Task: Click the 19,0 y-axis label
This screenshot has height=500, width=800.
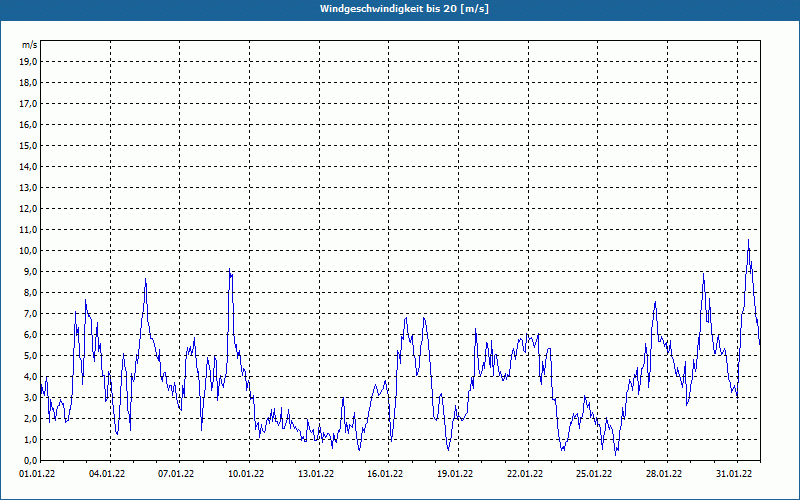Action: point(28,62)
